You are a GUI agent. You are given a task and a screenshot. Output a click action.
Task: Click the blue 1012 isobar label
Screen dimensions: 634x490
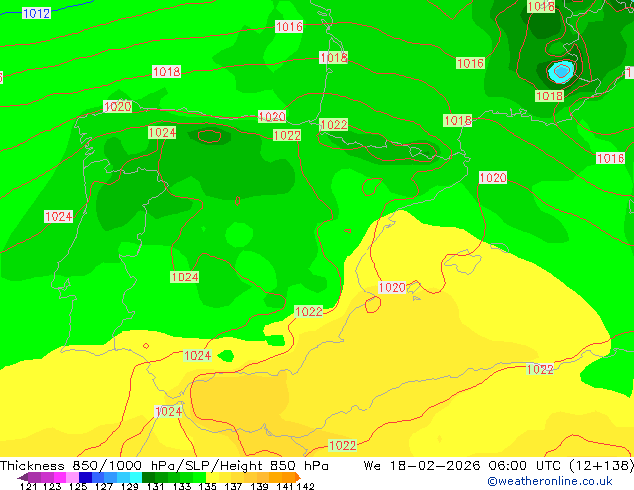(x=36, y=13)
